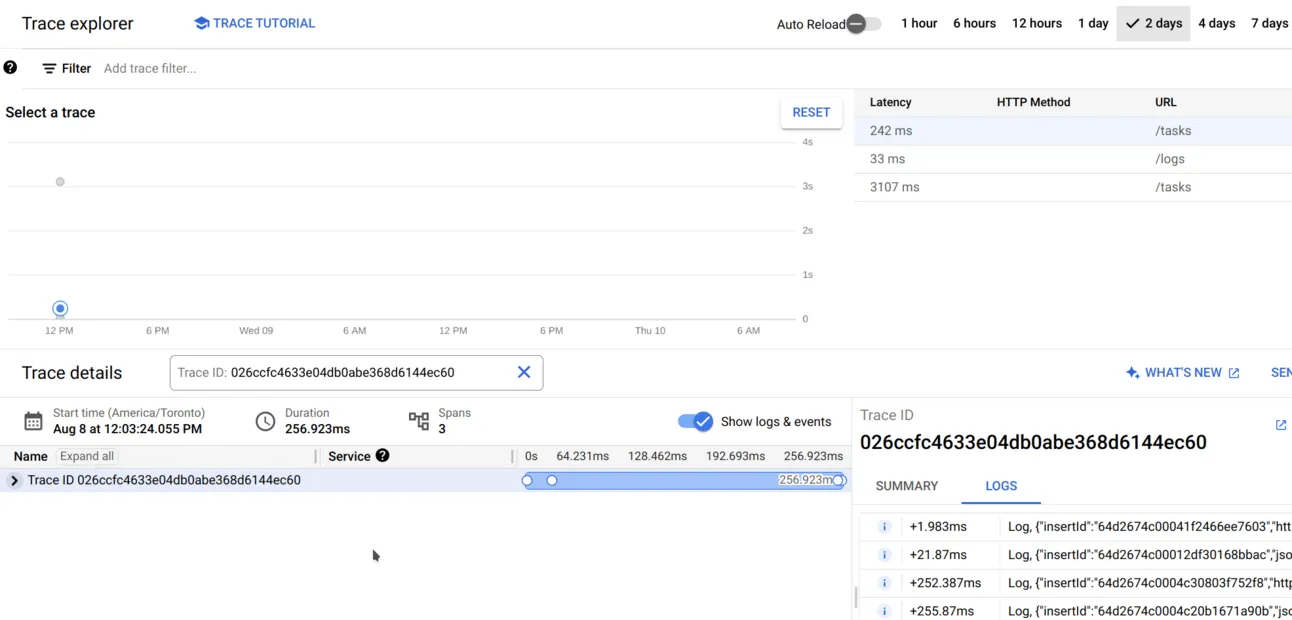Select the 7 days time range
1292x620 pixels.
(x=1269, y=23)
